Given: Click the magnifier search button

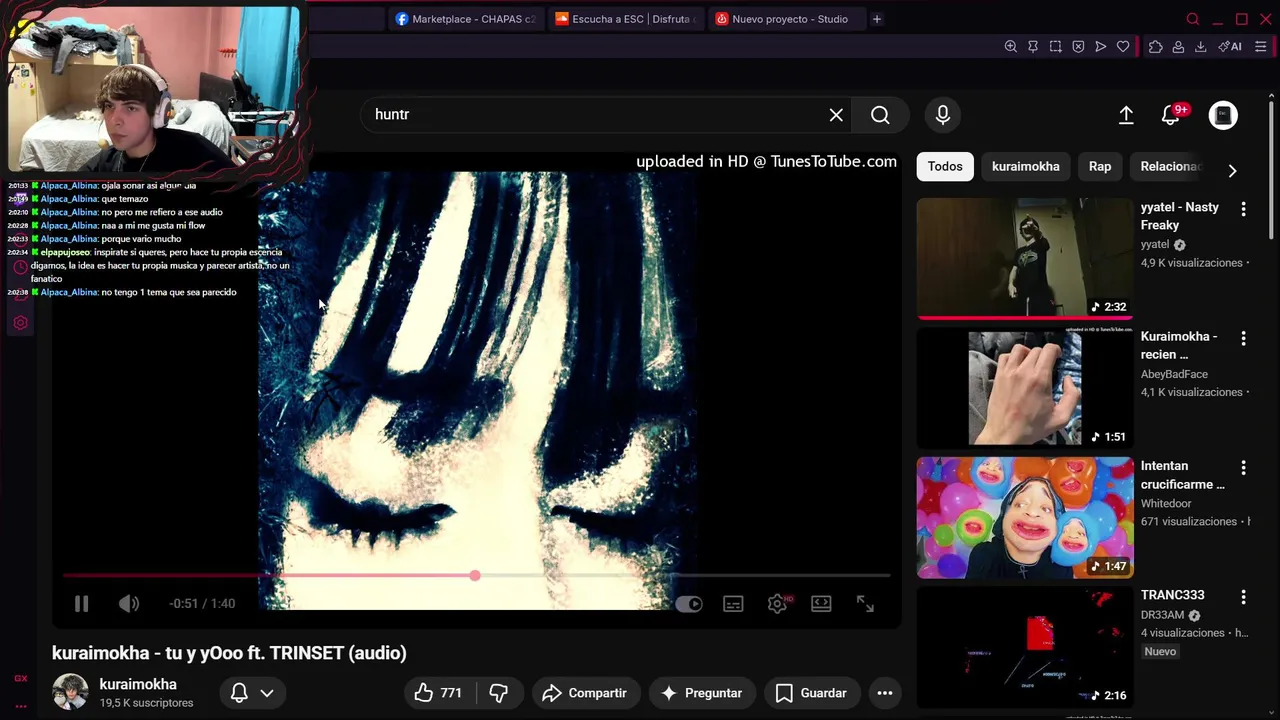Looking at the screenshot, I should pyautogui.click(x=880, y=115).
